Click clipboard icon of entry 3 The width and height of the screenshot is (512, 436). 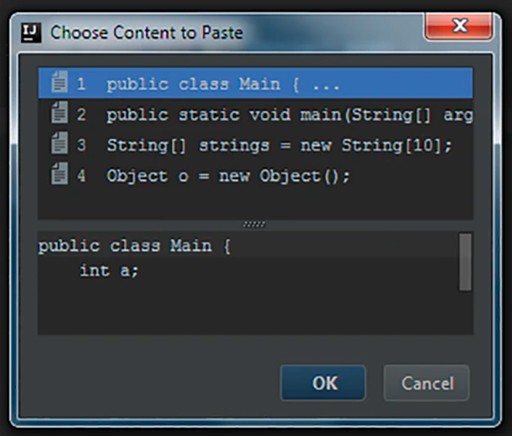coord(59,143)
